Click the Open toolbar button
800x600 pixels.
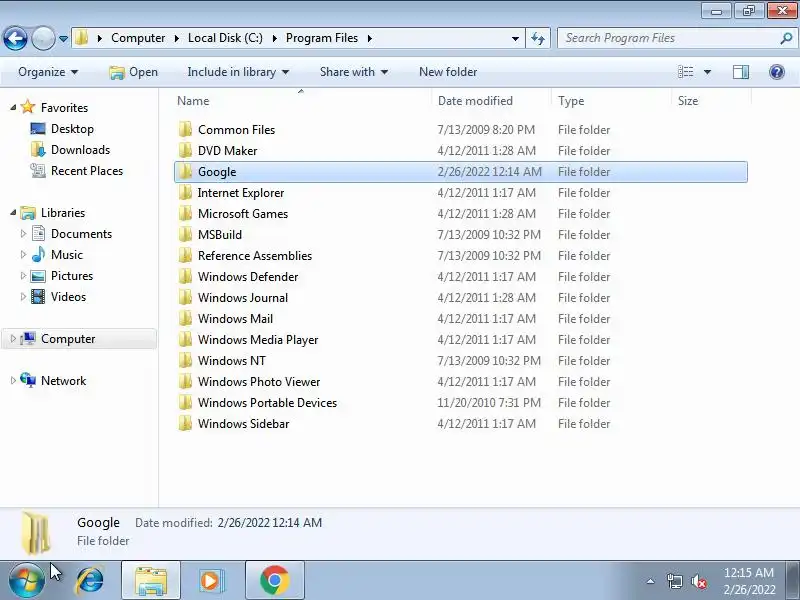(134, 72)
